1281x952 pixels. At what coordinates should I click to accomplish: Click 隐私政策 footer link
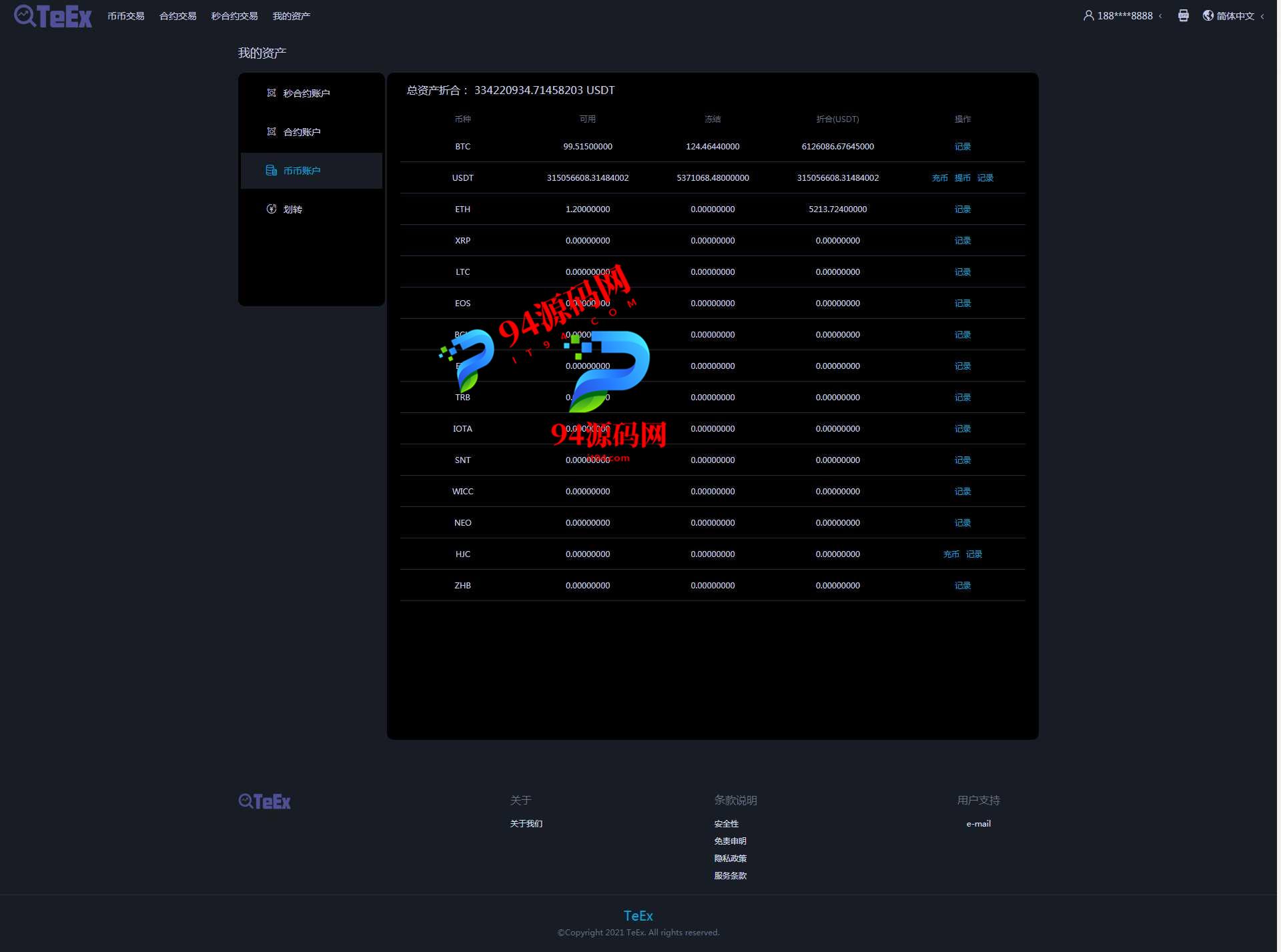coord(731,859)
